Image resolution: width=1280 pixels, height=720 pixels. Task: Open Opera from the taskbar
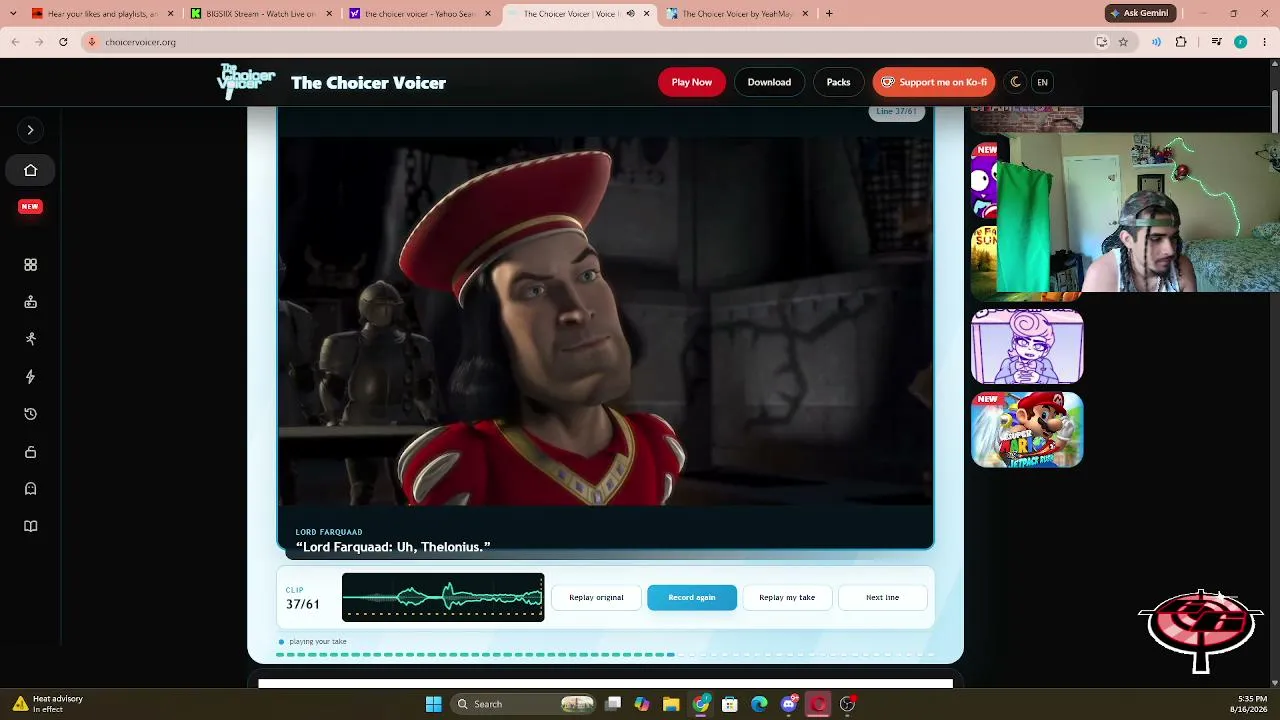818,704
